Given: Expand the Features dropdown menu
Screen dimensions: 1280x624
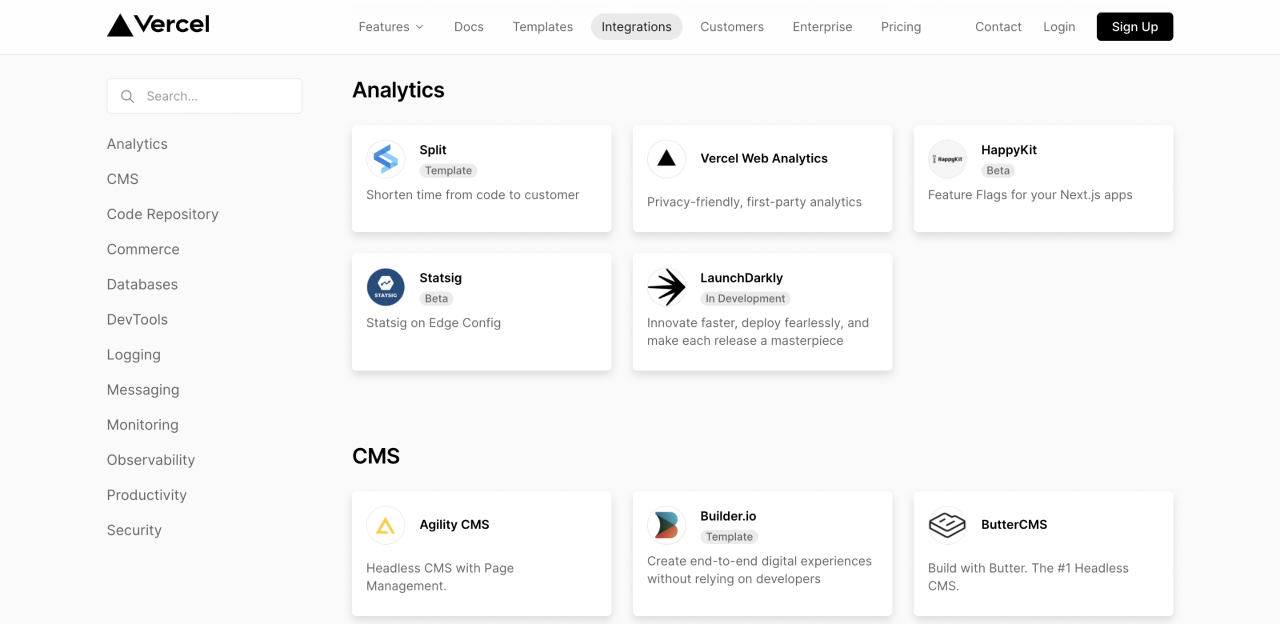Looking at the screenshot, I should (391, 27).
